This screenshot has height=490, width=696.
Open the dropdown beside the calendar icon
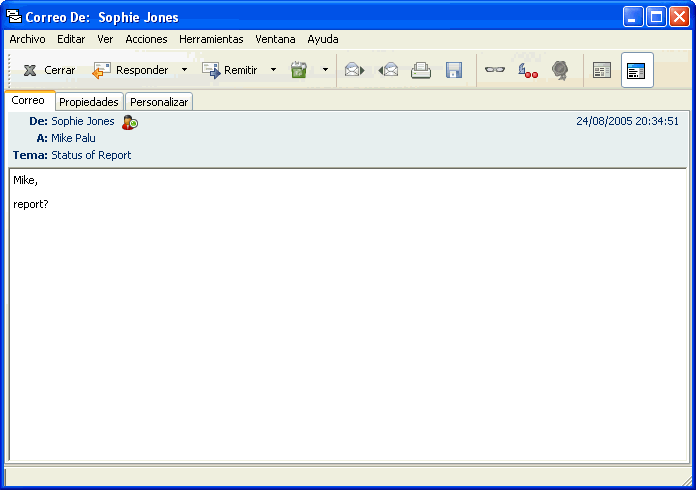coord(325,70)
